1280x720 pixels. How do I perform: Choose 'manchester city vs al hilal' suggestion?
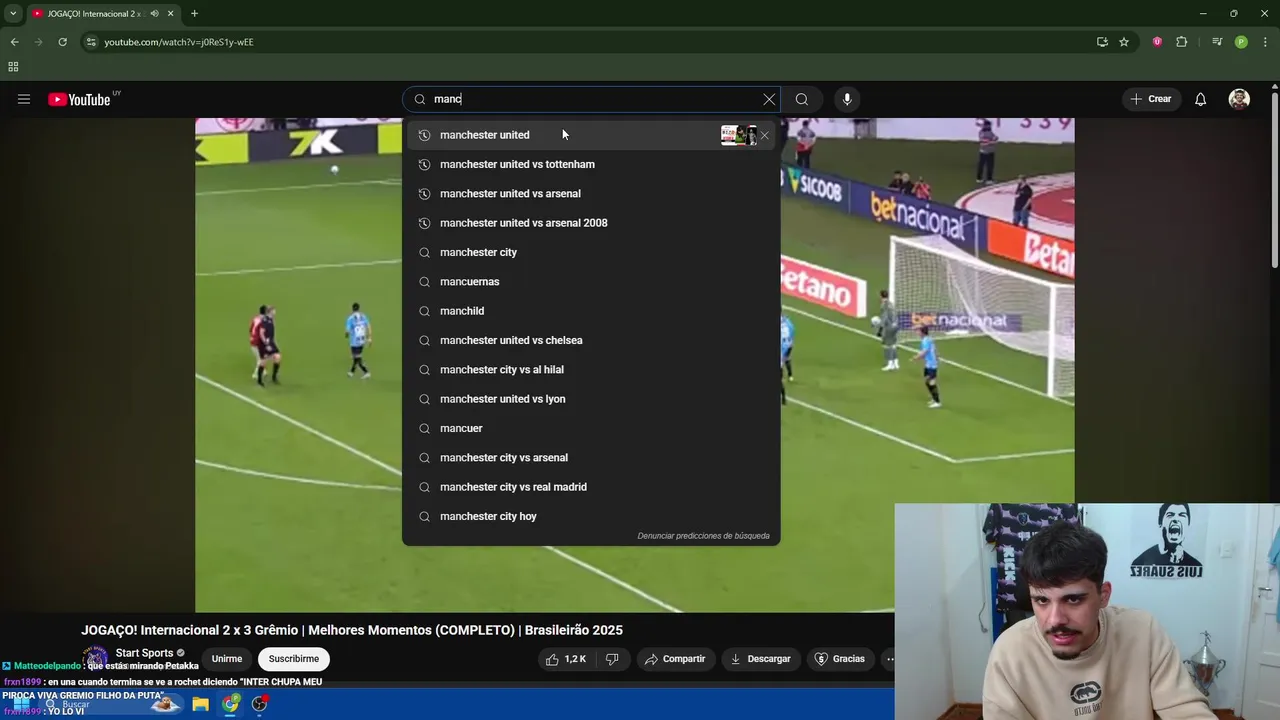(x=591, y=370)
